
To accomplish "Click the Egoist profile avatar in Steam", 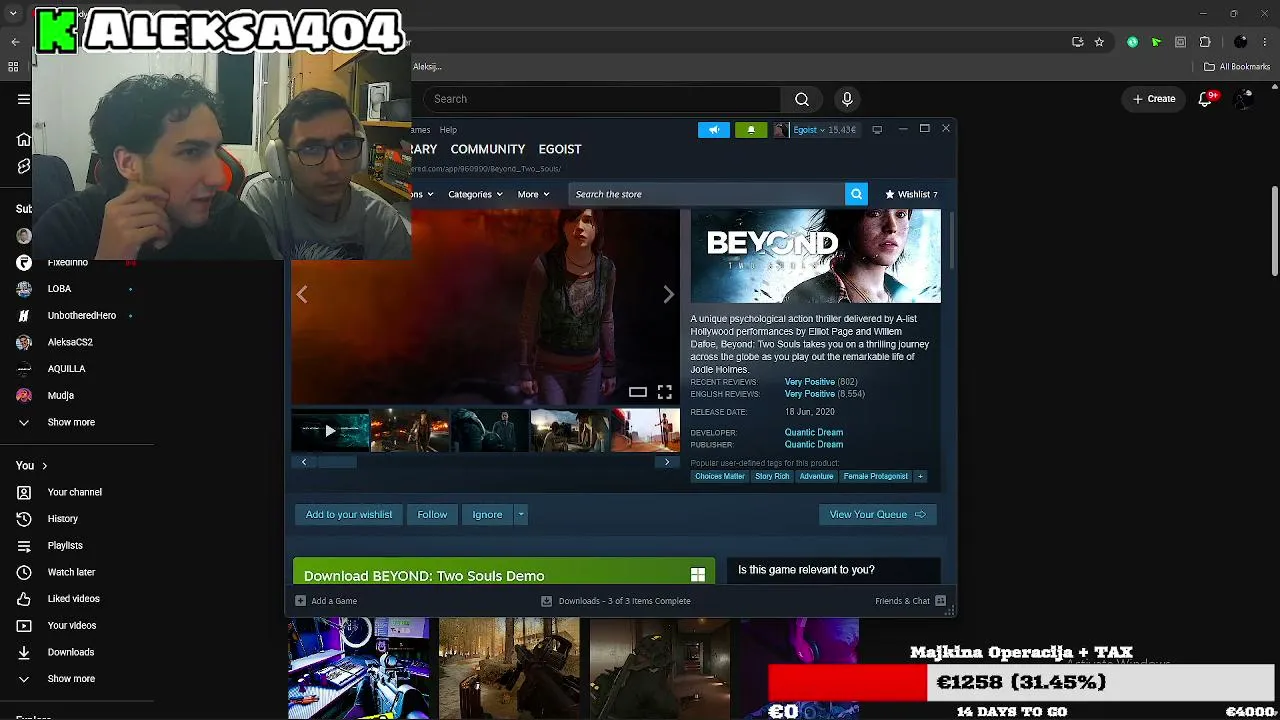I will tap(781, 130).
